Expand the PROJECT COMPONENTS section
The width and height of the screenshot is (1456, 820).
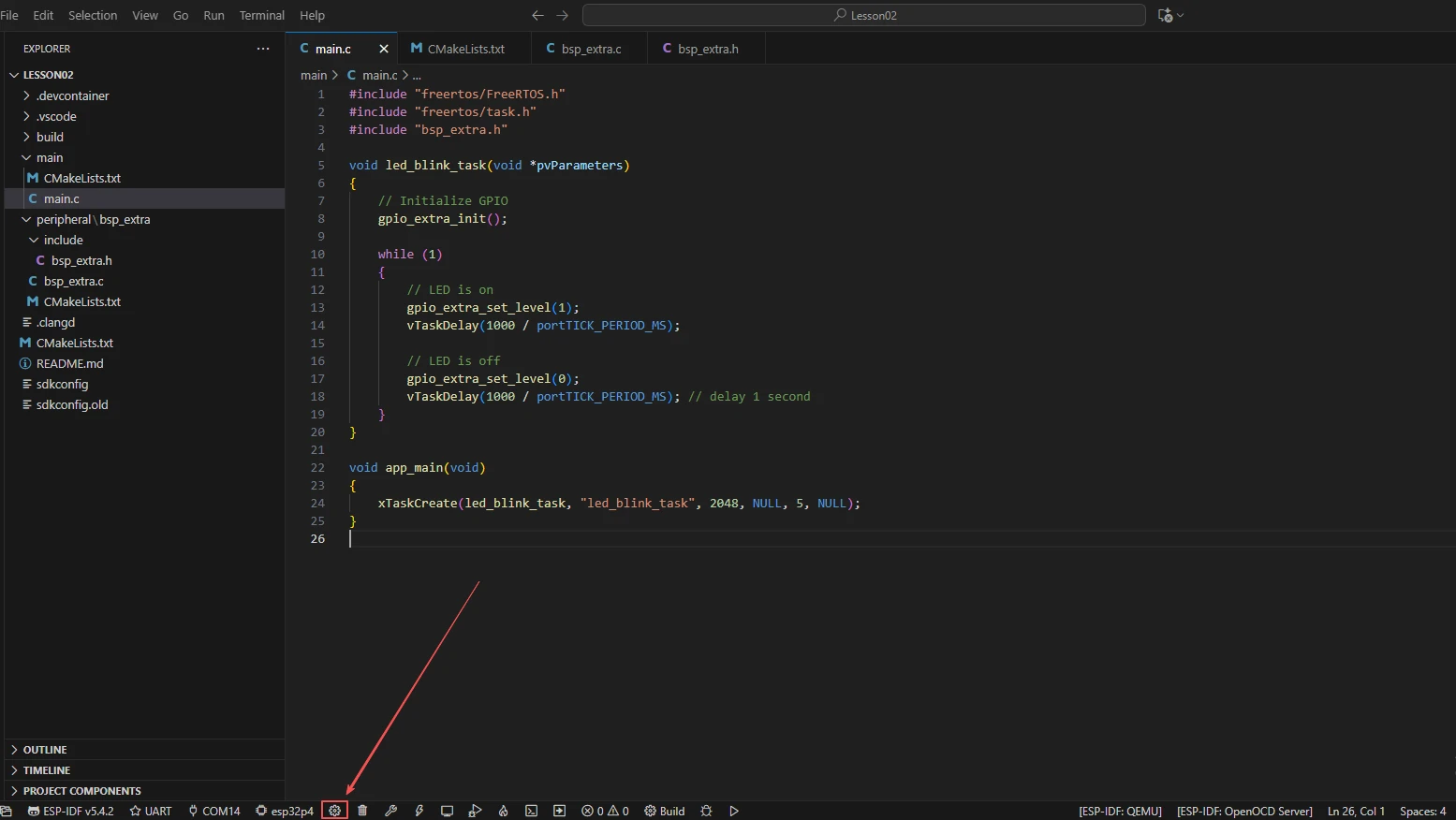click(81, 791)
